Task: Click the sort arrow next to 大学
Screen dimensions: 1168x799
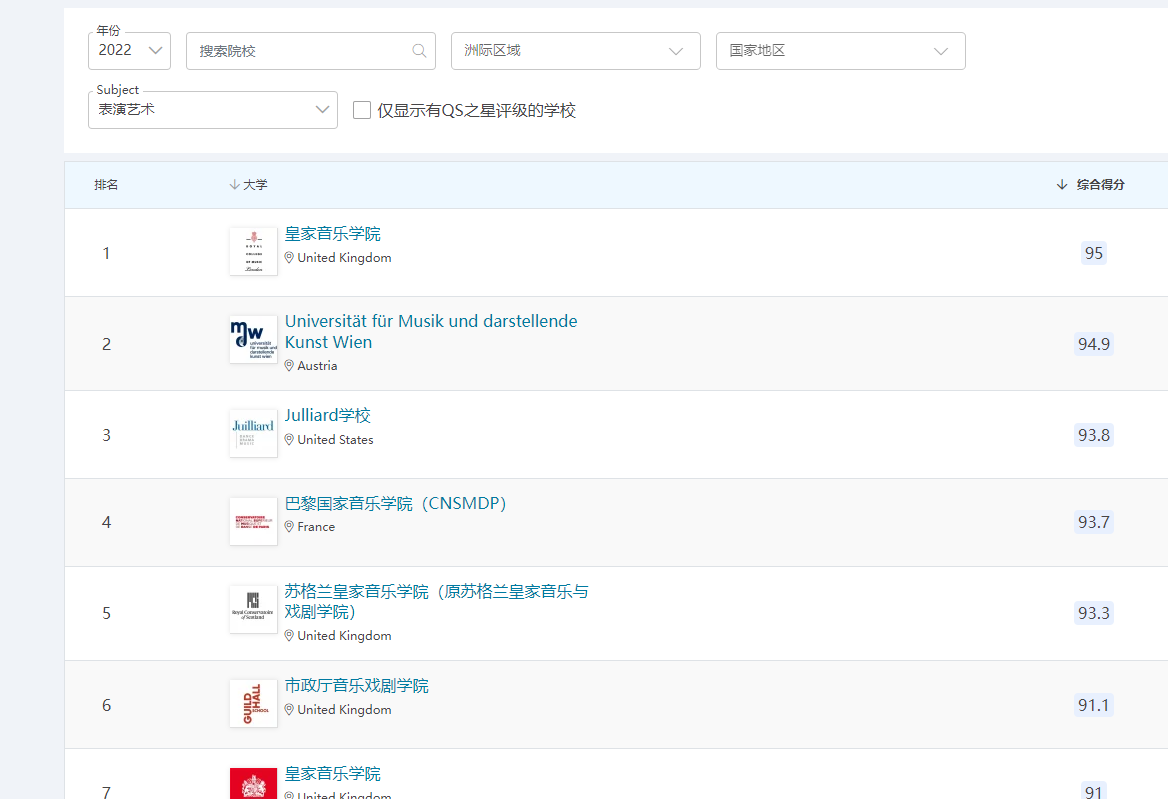Action: coord(234,185)
